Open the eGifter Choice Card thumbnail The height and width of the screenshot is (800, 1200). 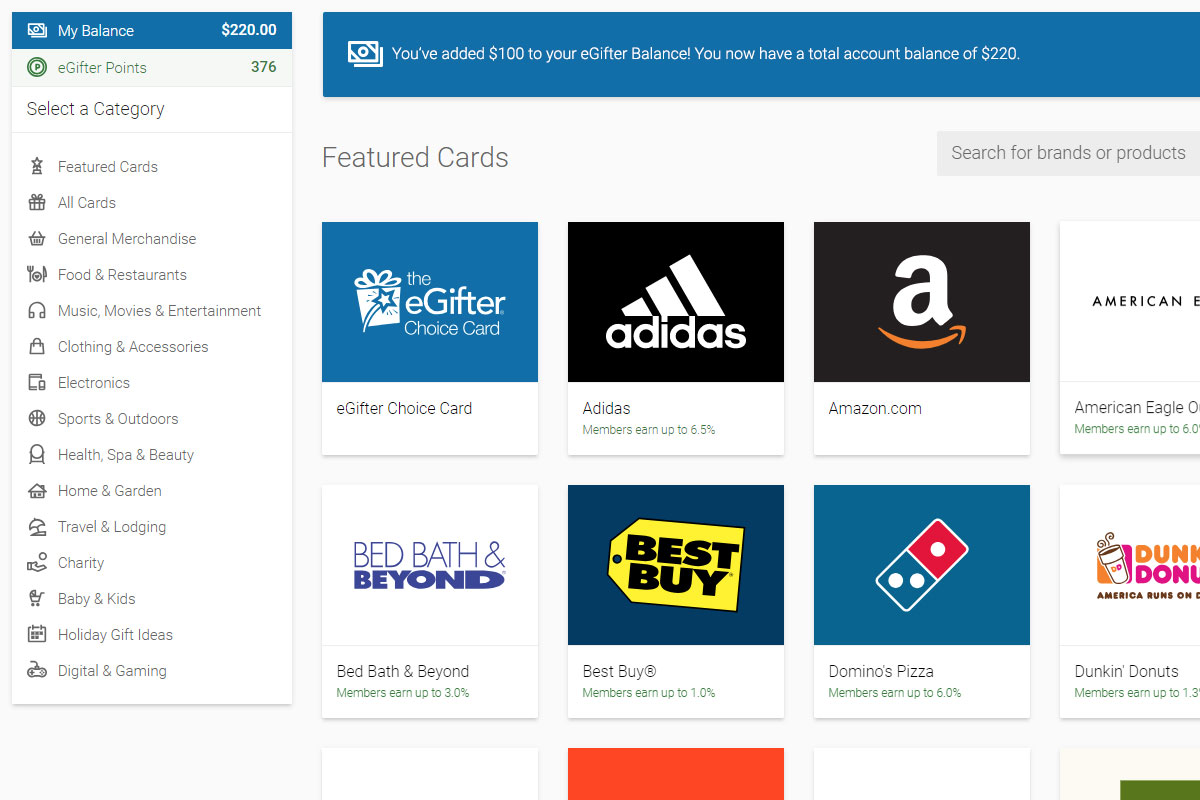pyautogui.click(x=430, y=302)
